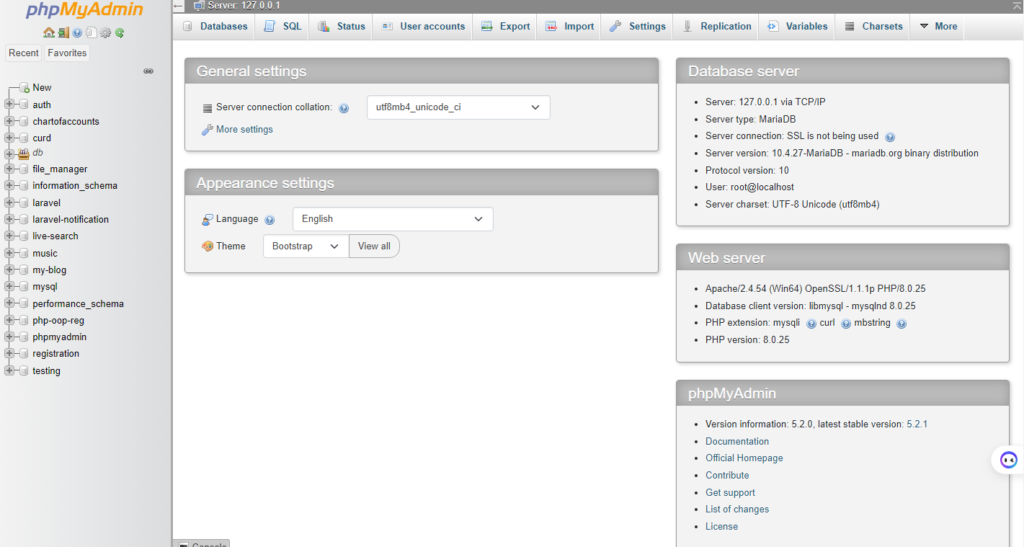Open the Theme dropdown showing Bootstrap
The image size is (1024, 547).
tap(306, 246)
